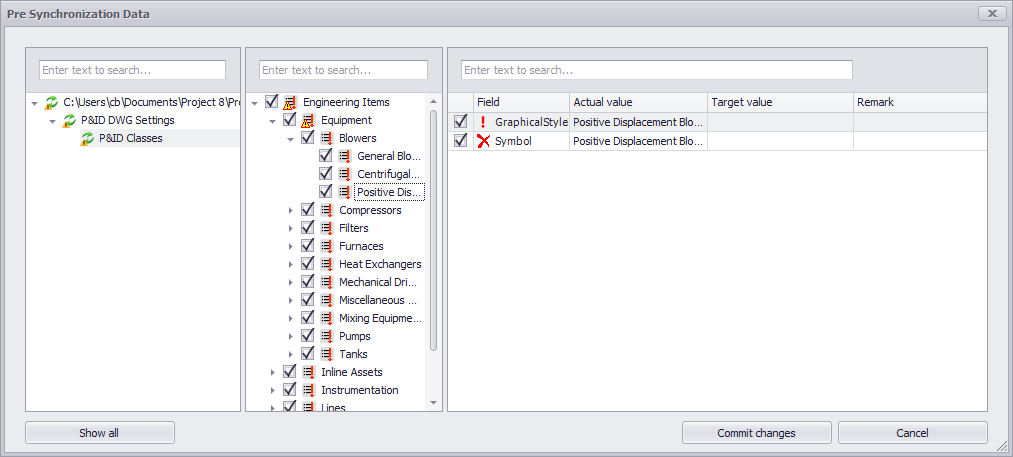Toggle the Equipment checkbox
1013x457 pixels.
(289, 120)
